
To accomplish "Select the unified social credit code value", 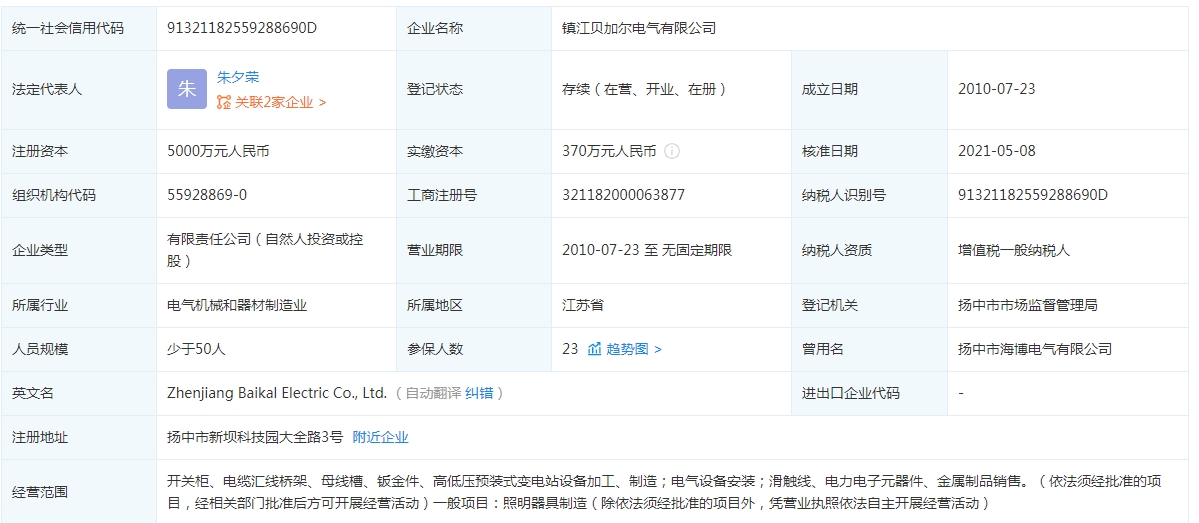I will coord(242,28).
